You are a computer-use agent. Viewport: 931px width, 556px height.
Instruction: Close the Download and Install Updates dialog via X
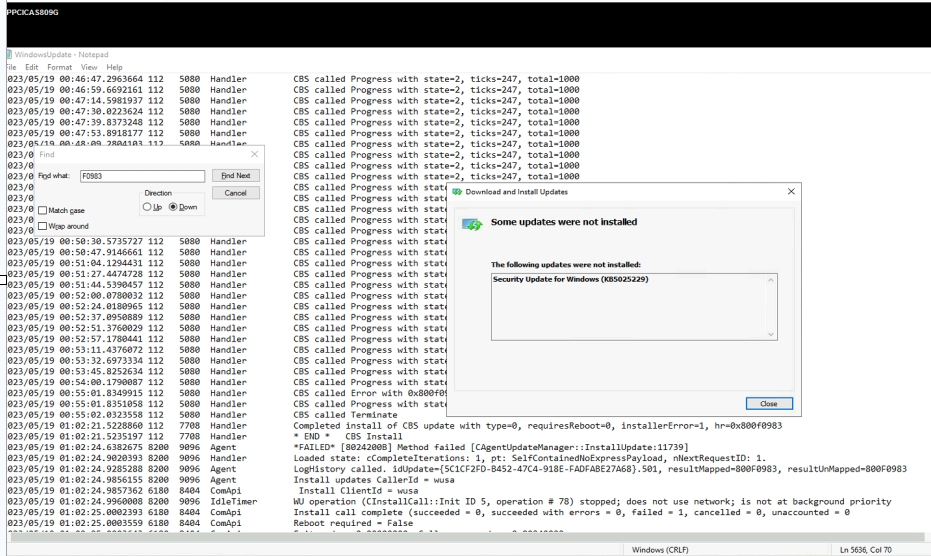click(791, 191)
